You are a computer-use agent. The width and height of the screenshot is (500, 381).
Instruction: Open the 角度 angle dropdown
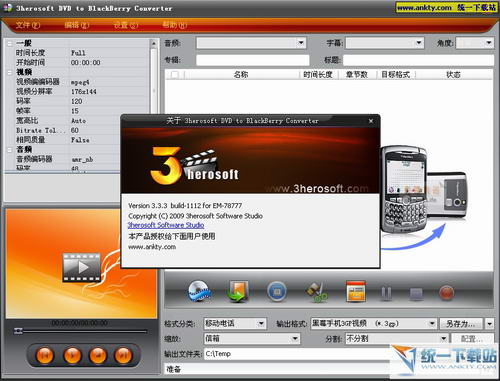tap(489, 43)
